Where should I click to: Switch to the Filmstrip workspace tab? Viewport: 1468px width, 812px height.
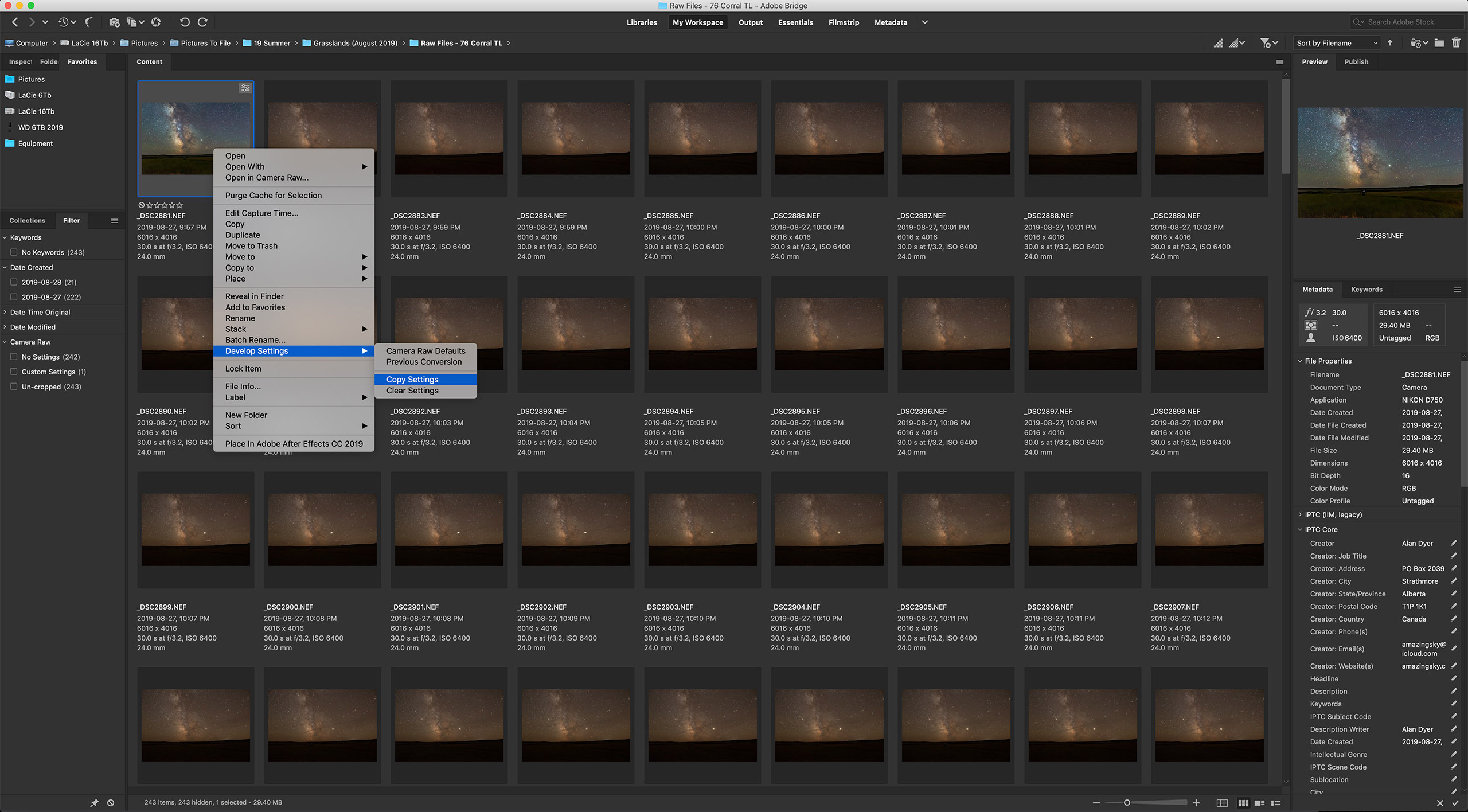(x=843, y=22)
